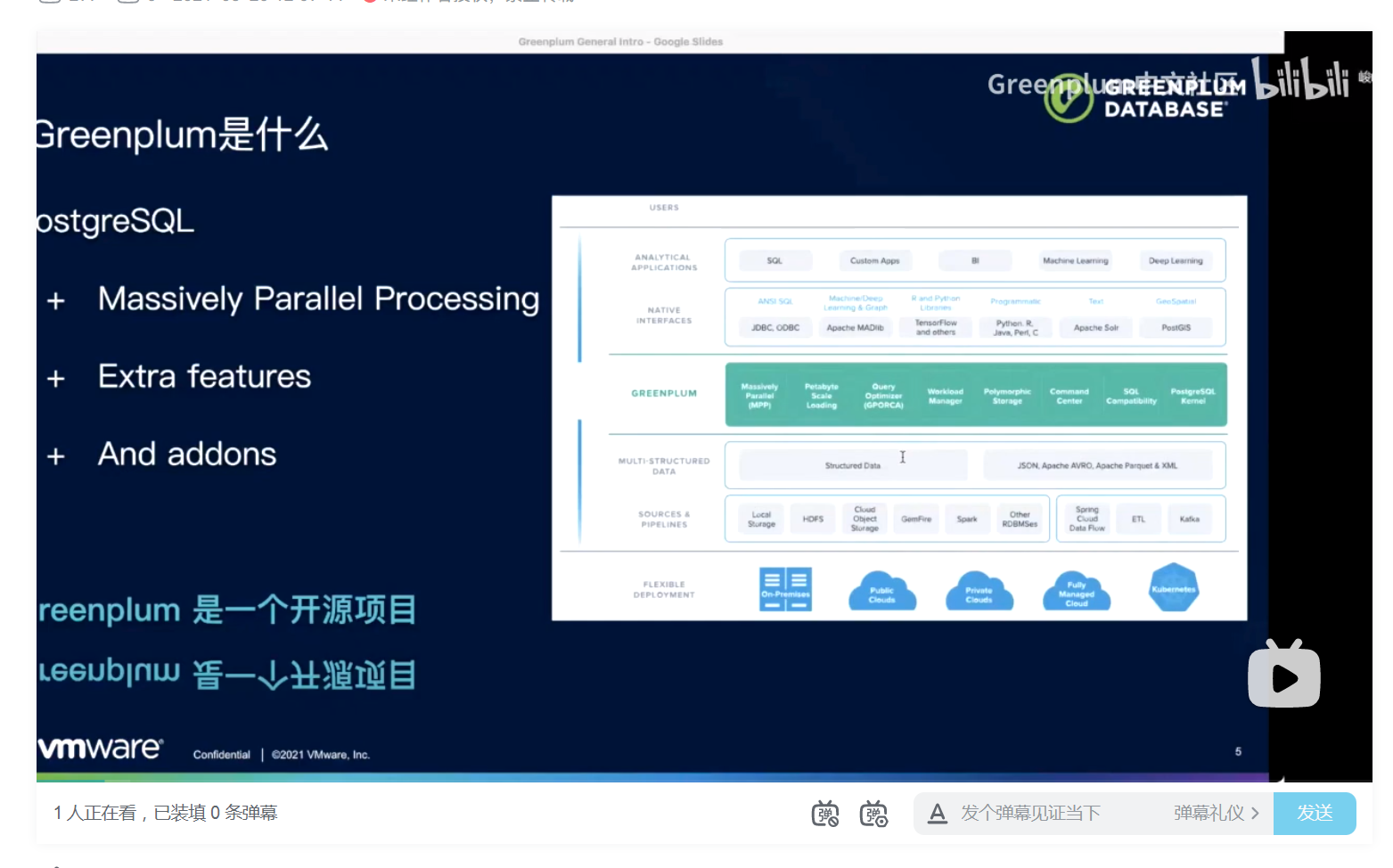Click the 'Custom Apps' box
The image size is (1393, 868).
874,261
